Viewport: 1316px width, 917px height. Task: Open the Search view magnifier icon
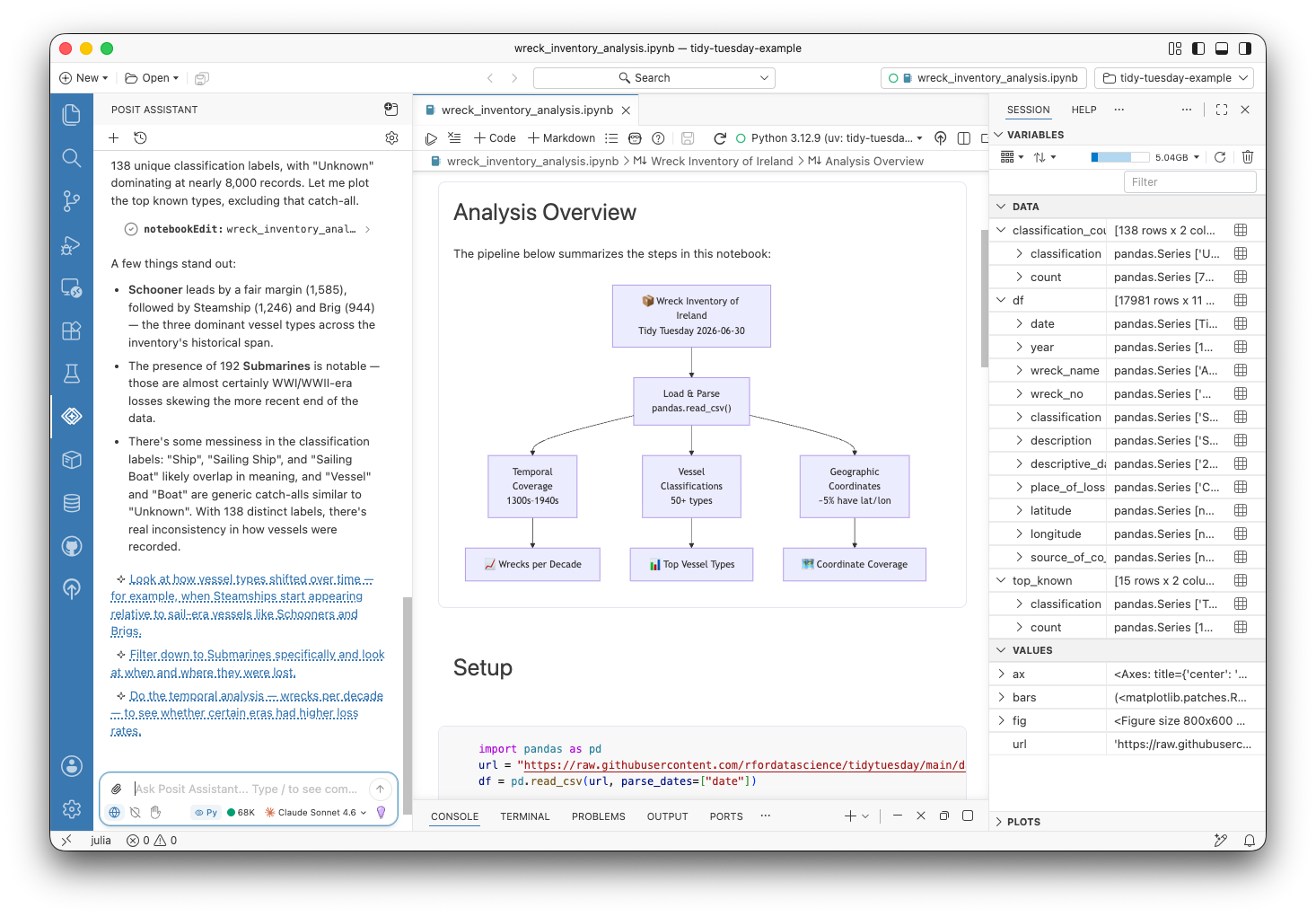[72, 158]
